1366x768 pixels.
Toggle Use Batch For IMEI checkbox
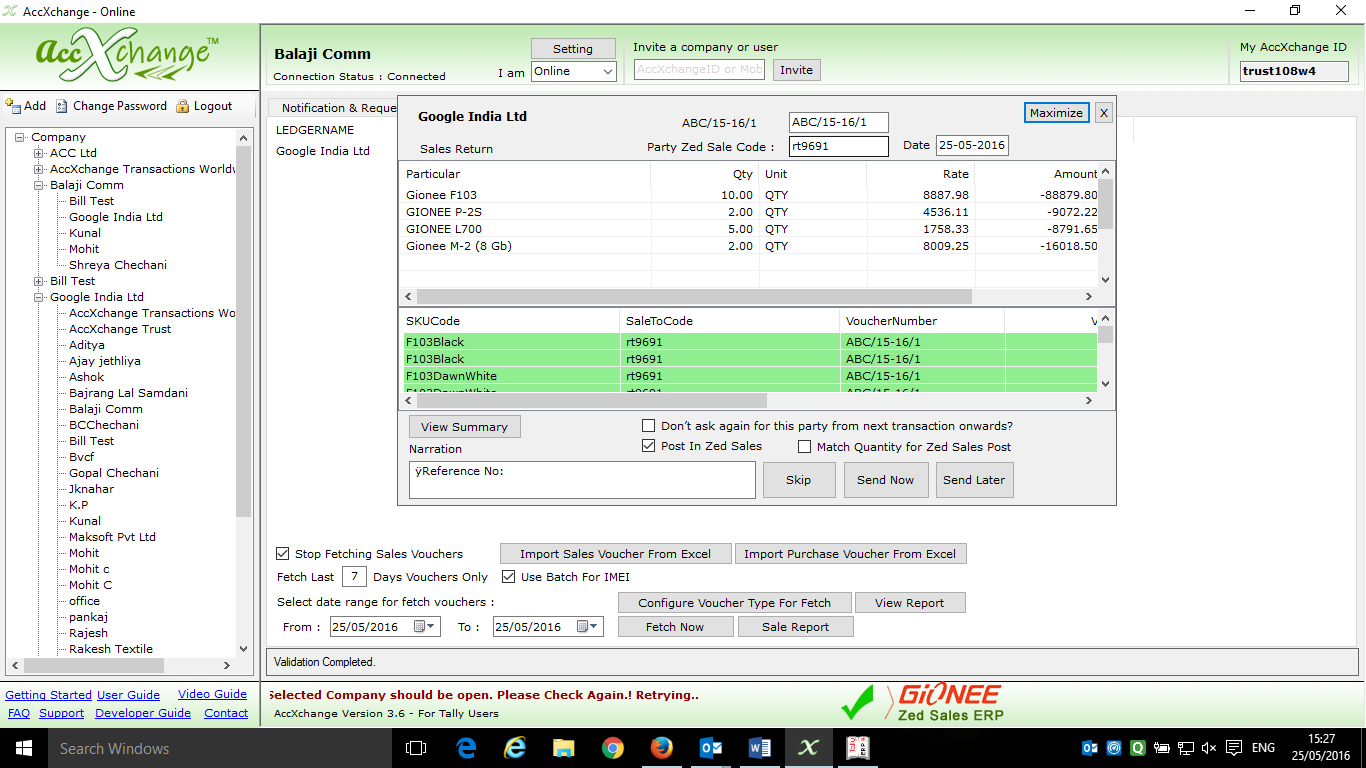pyautogui.click(x=508, y=577)
